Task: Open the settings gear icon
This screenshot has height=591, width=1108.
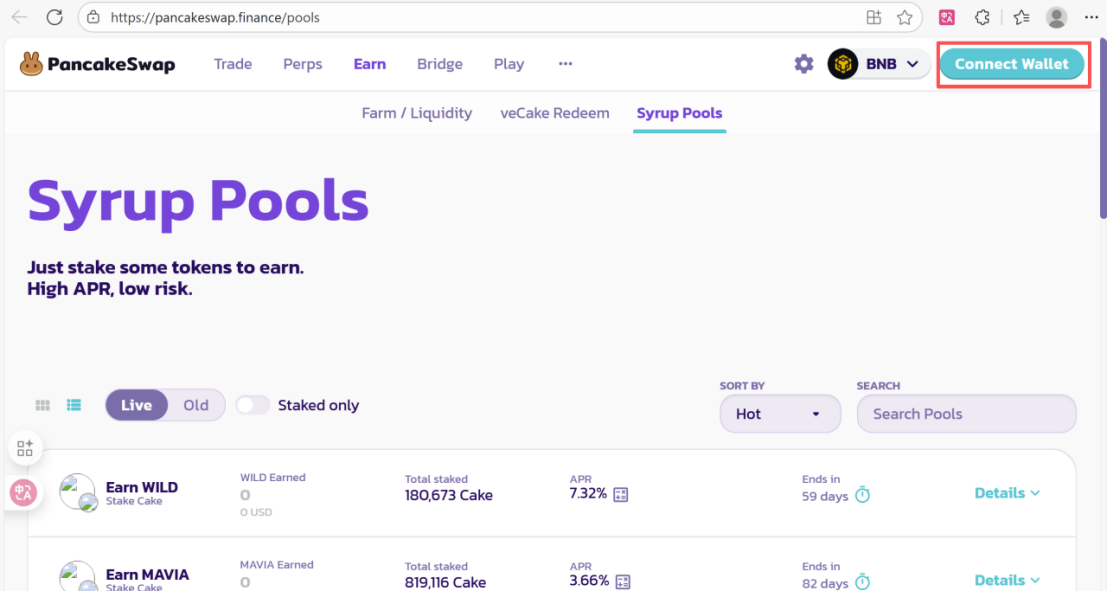Action: [x=803, y=64]
